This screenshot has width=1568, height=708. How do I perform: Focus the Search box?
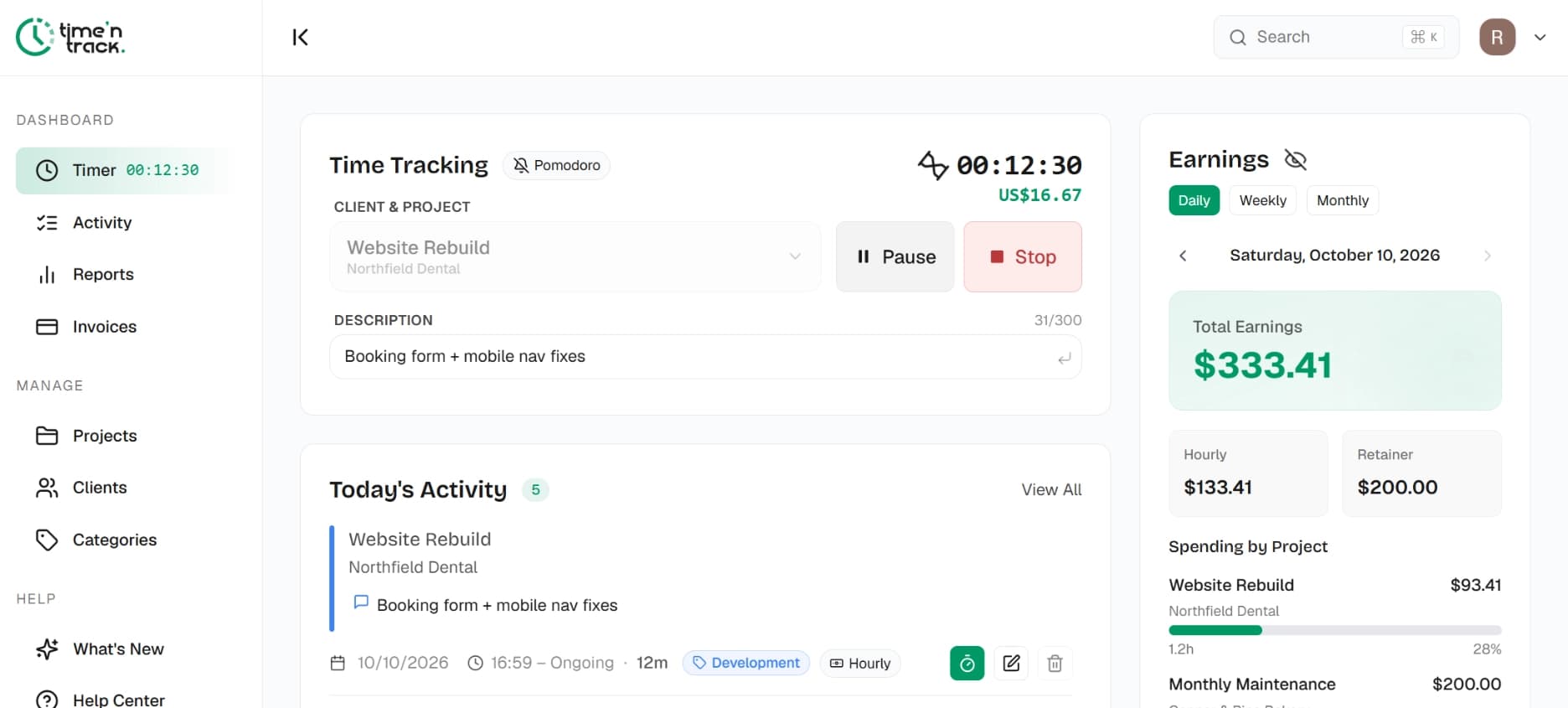(1336, 37)
